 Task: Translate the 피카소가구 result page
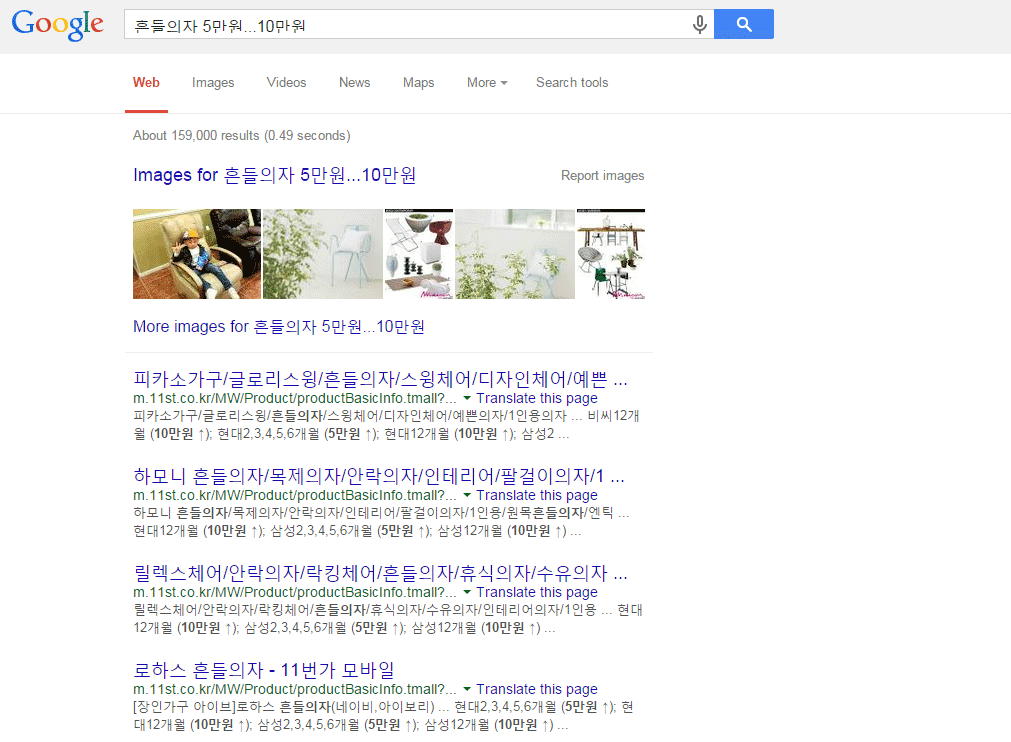click(536, 398)
